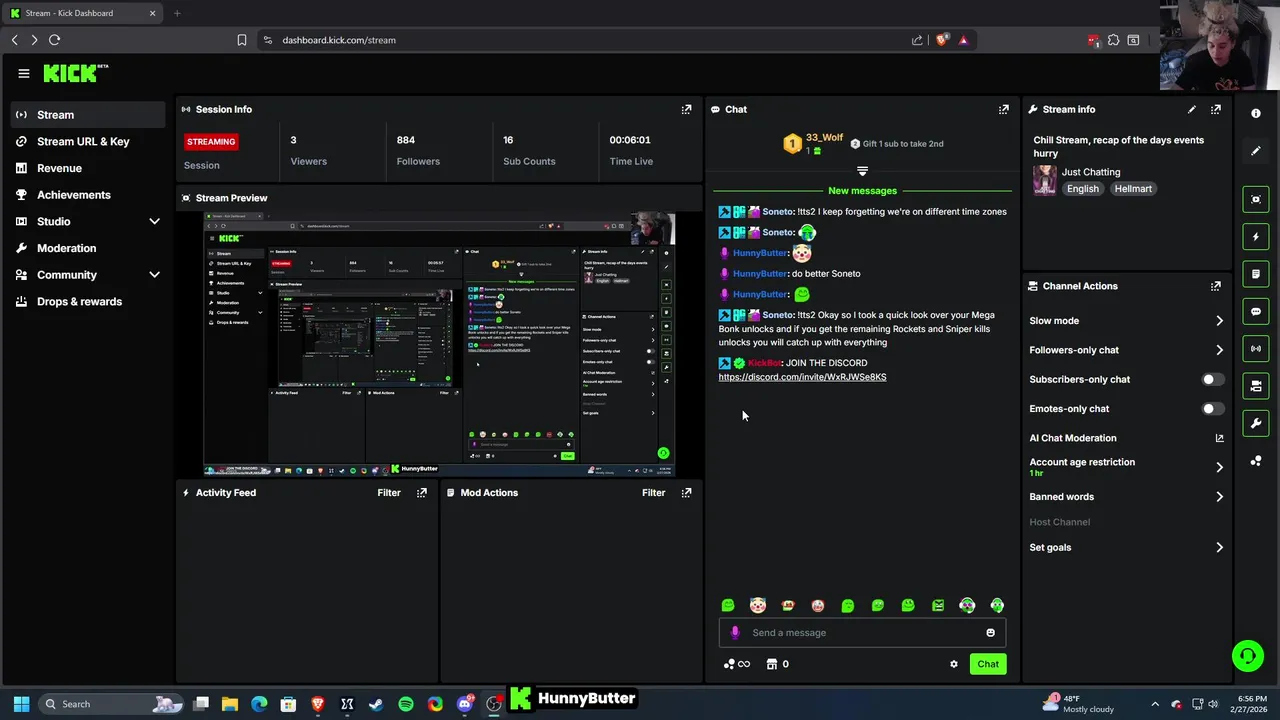
Task: Open Stream URL & Key page
Action: click(x=89, y=141)
